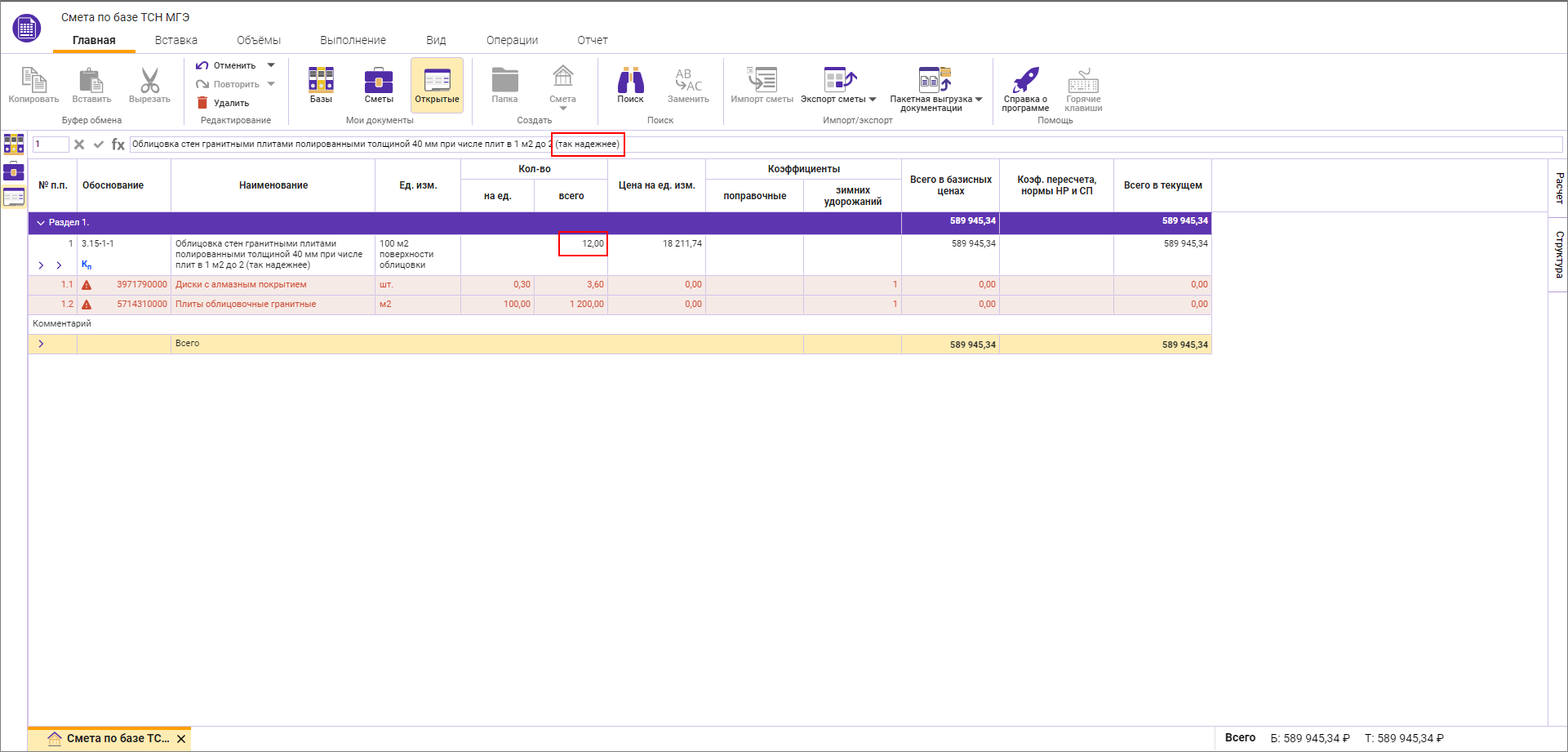Open the Расчет side panel tab

(x=1558, y=189)
